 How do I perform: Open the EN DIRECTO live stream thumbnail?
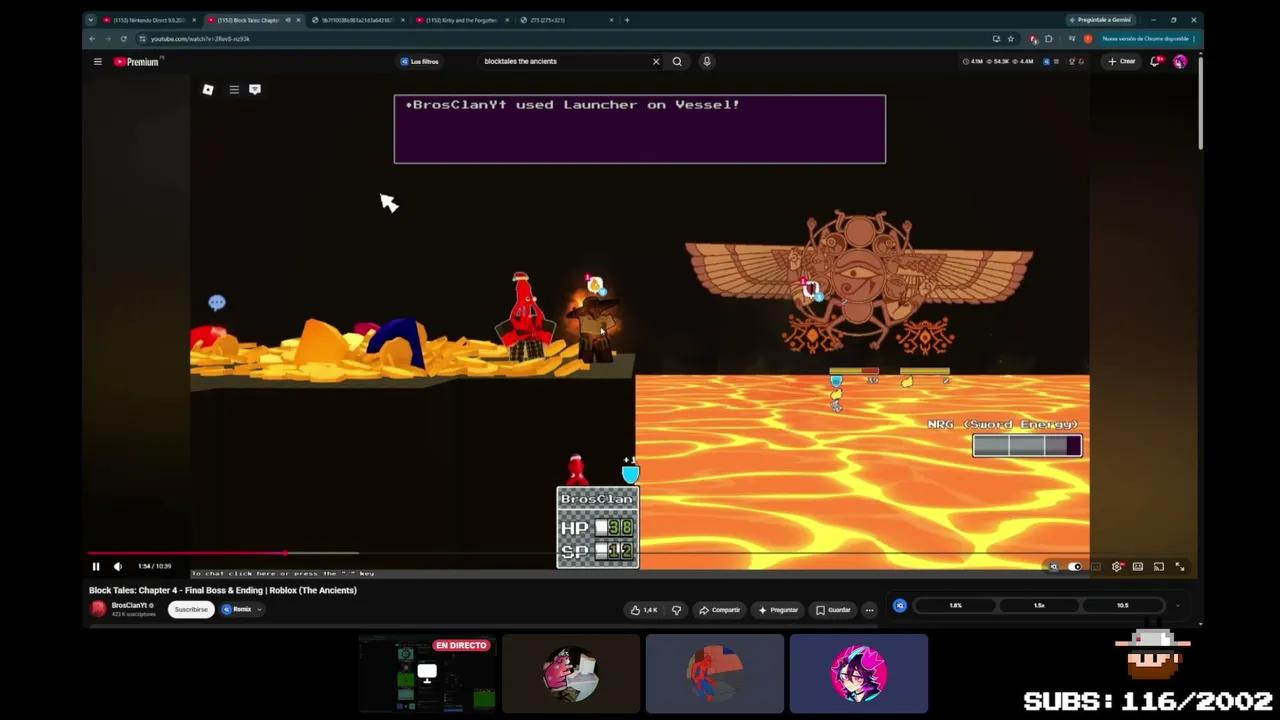coord(427,674)
